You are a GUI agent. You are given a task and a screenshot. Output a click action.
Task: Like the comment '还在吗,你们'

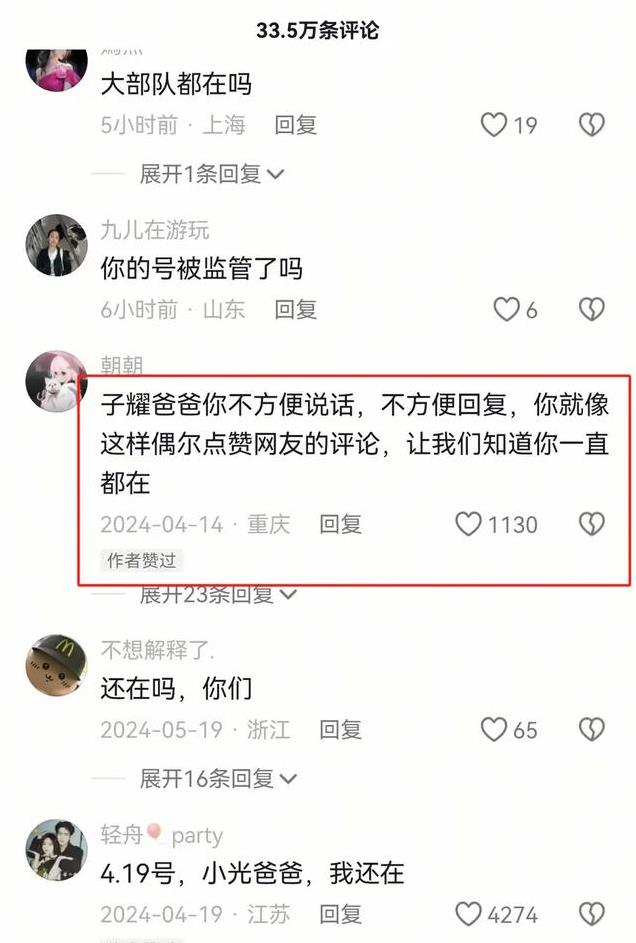[x=494, y=730]
